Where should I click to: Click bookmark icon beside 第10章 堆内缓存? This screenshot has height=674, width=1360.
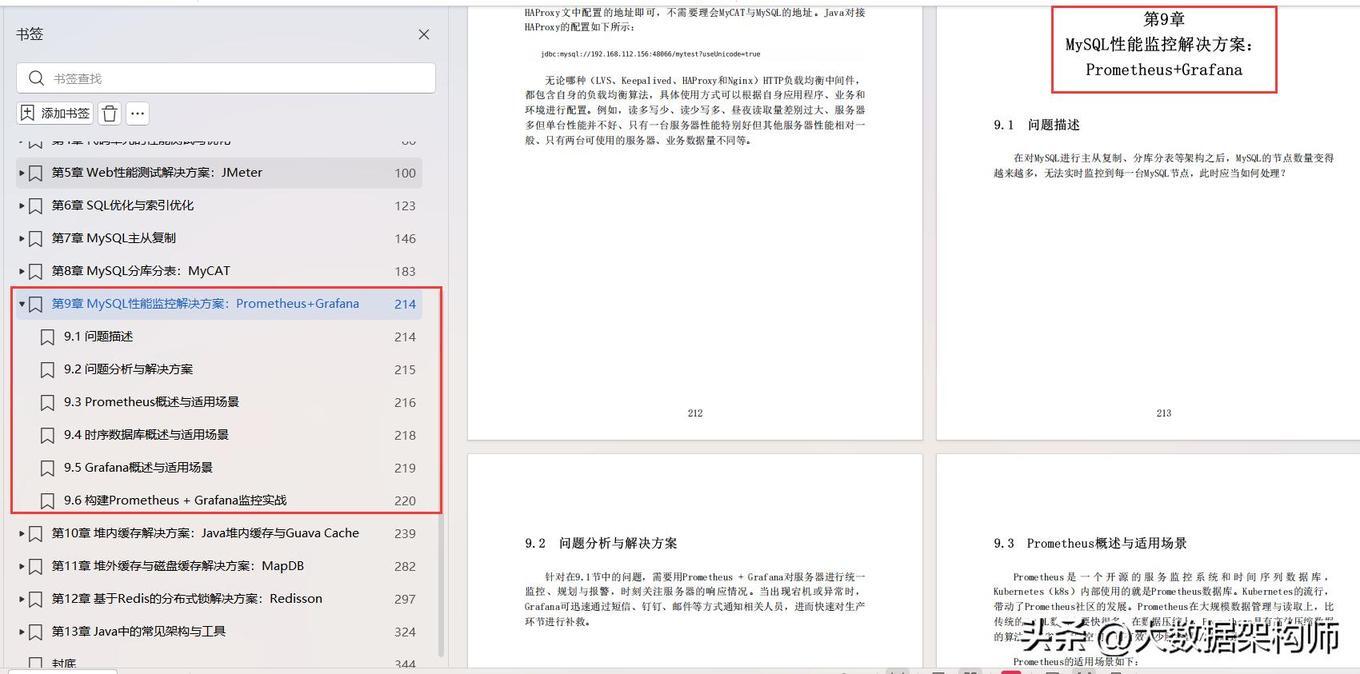36,534
